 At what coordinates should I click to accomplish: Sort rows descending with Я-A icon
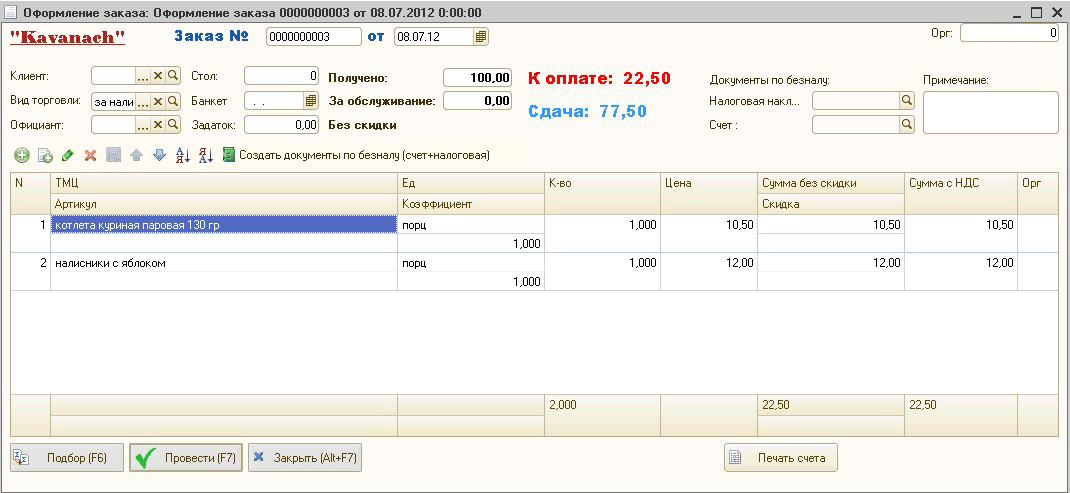[x=205, y=155]
